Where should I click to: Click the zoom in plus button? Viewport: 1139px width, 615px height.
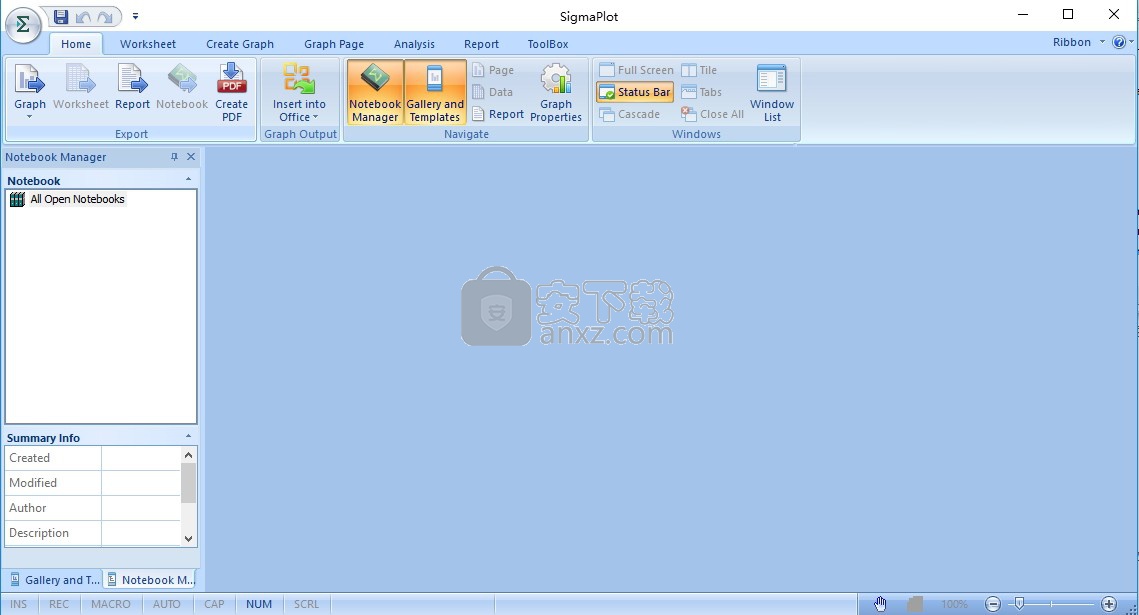[x=1108, y=604]
